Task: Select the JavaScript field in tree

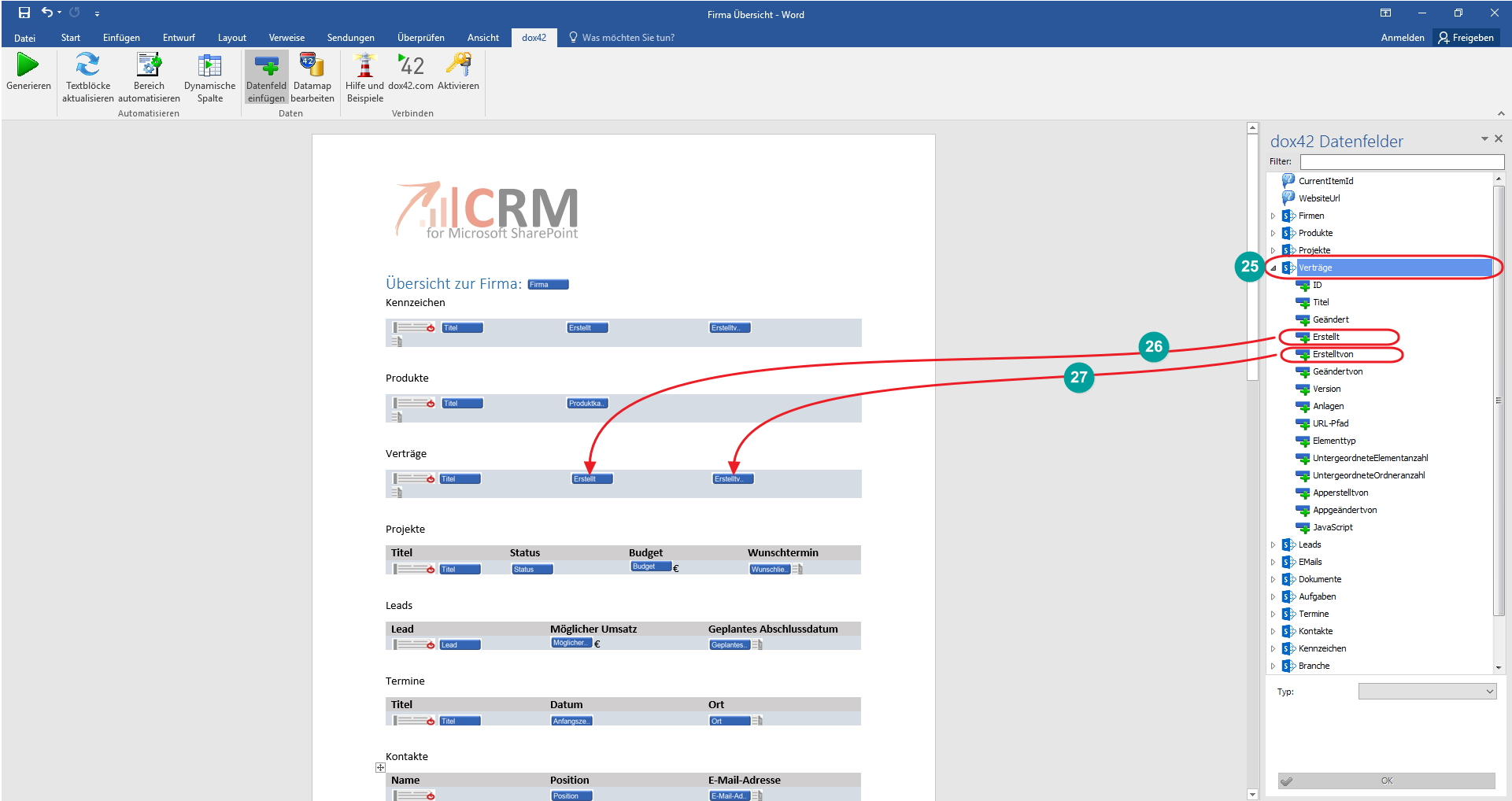Action: [x=1333, y=527]
